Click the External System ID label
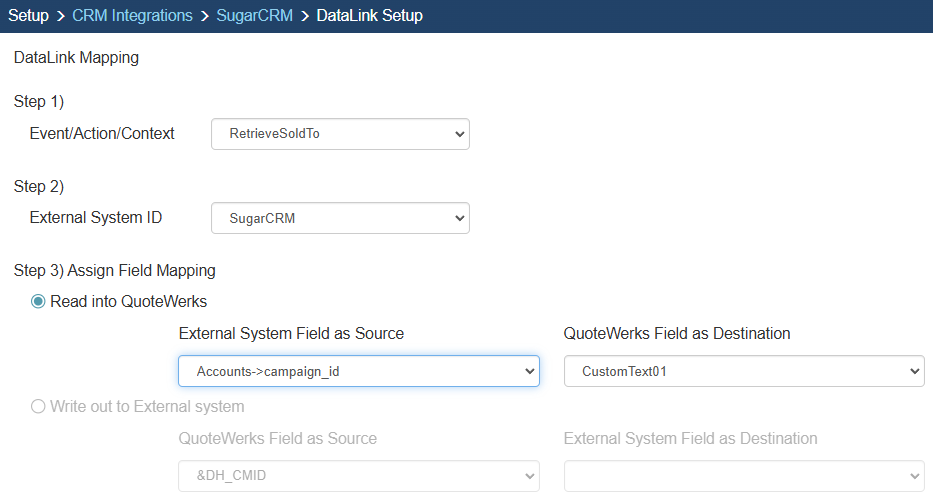Screen dimensions: 933x503 click(96, 218)
